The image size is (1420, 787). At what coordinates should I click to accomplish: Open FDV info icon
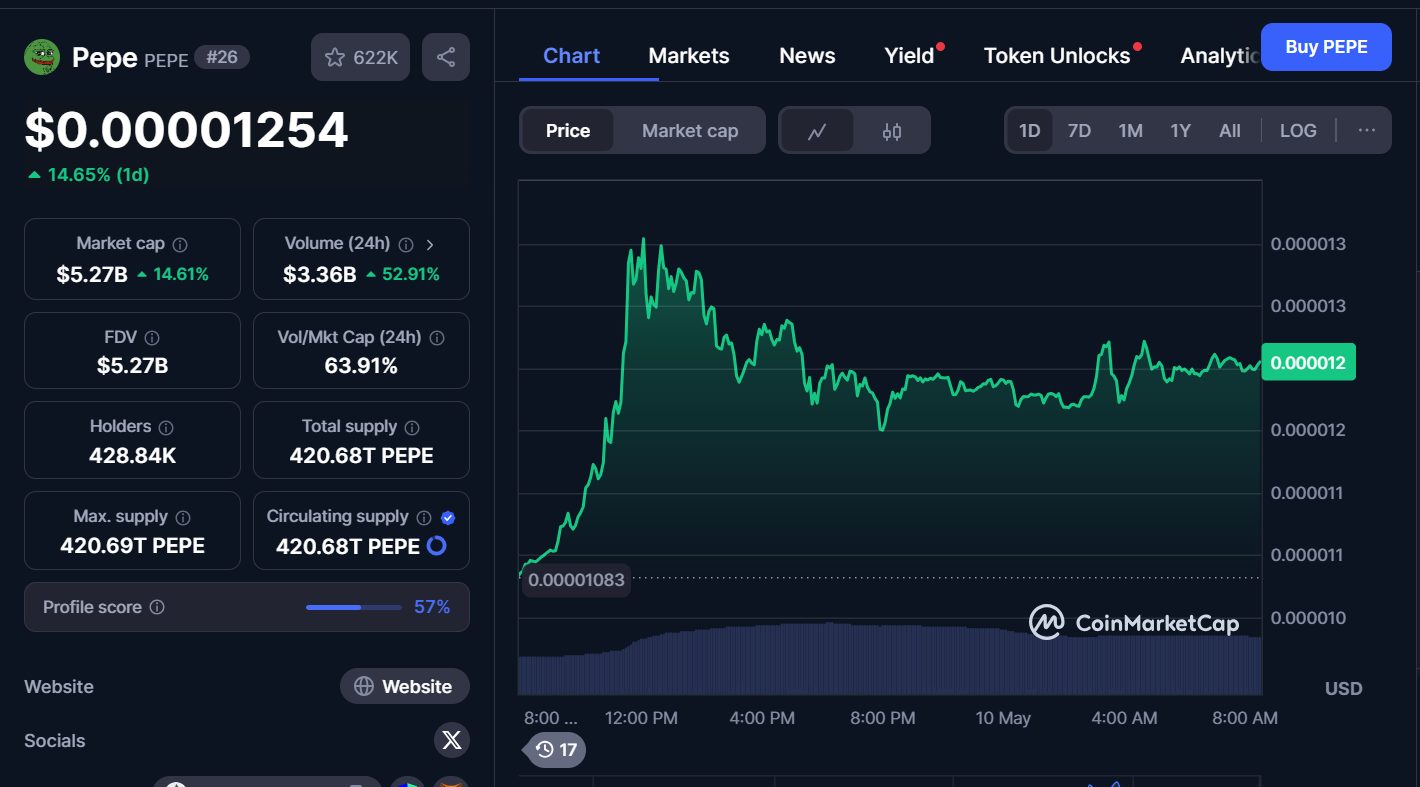click(x=152, y=338)
